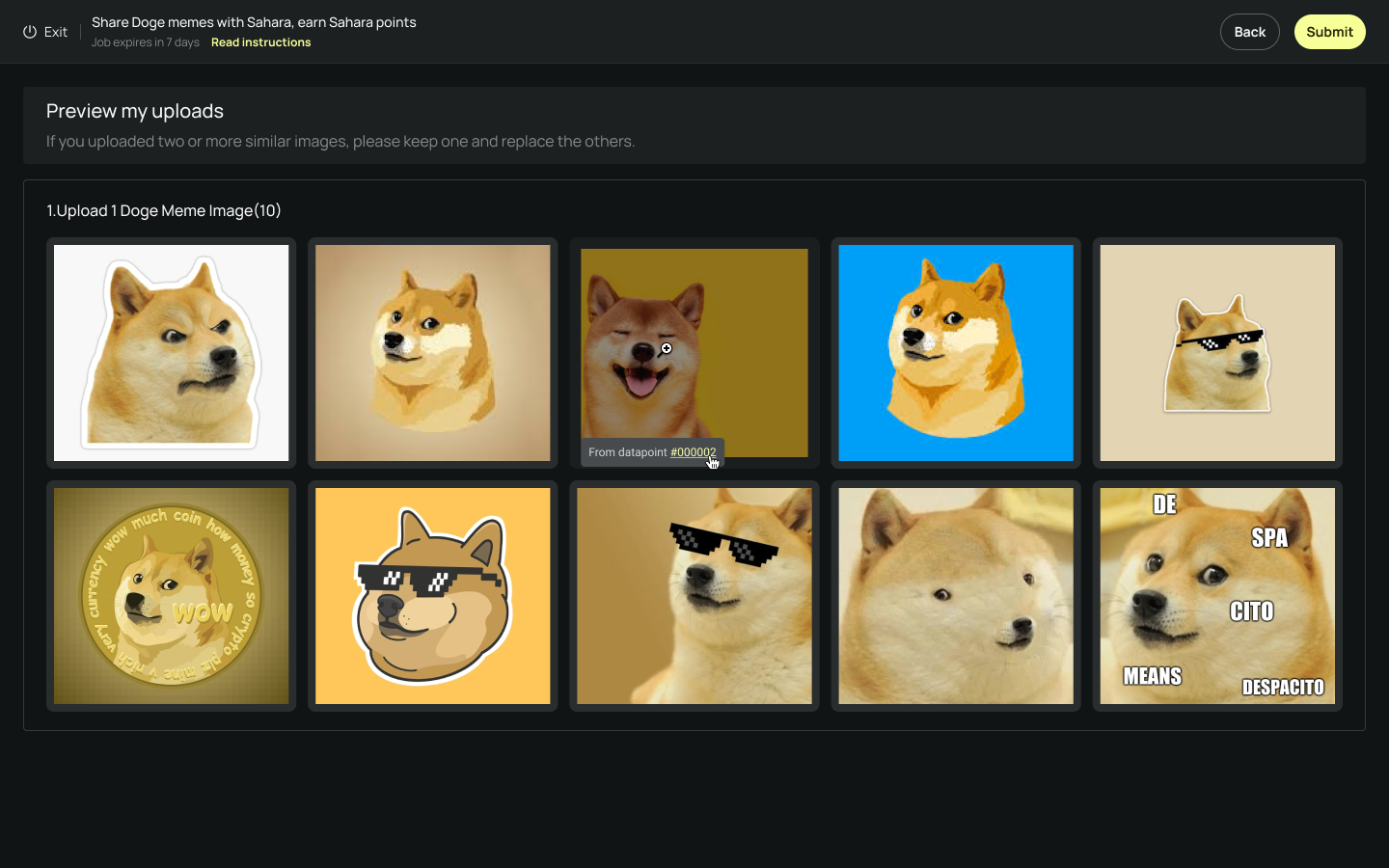Select the winking Shiba thumbnail on the olive background
The width and height of the screenshot is (1389, 868).
(x=694, y=353)
